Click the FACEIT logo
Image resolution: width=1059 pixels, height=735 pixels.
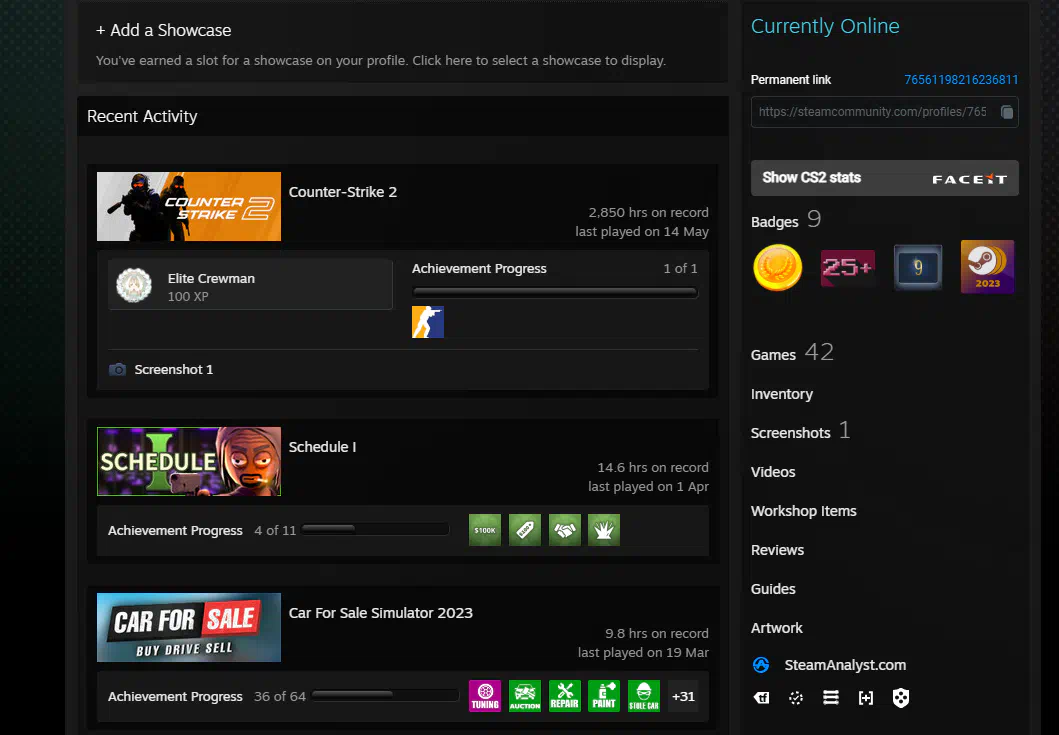tap(970, 179)
